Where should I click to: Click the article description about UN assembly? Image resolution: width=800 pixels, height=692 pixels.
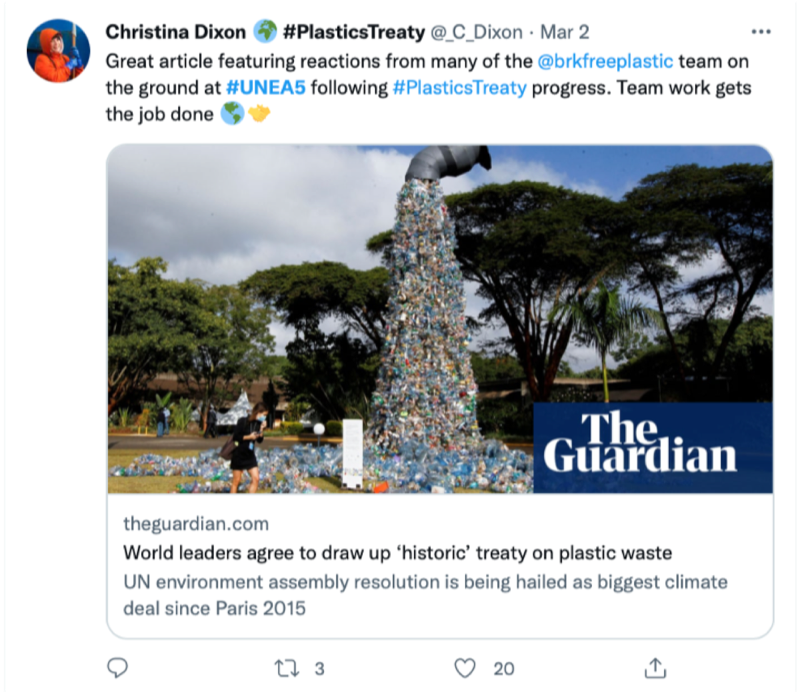point(425,594)
